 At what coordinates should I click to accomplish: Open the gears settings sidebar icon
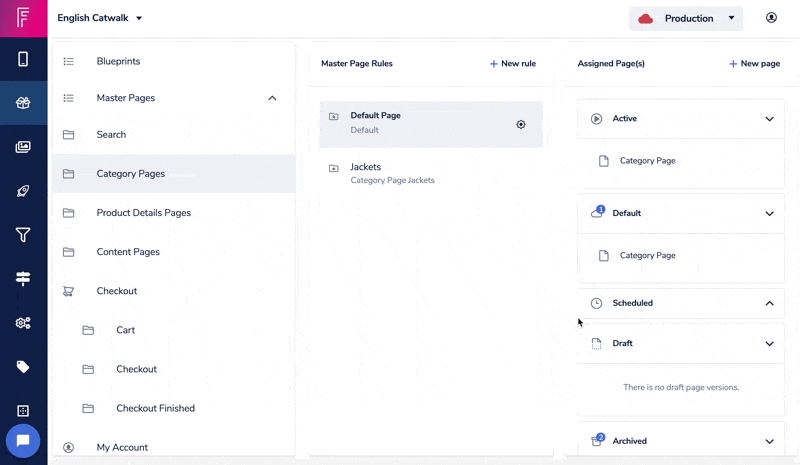click(x=23, y=323)
